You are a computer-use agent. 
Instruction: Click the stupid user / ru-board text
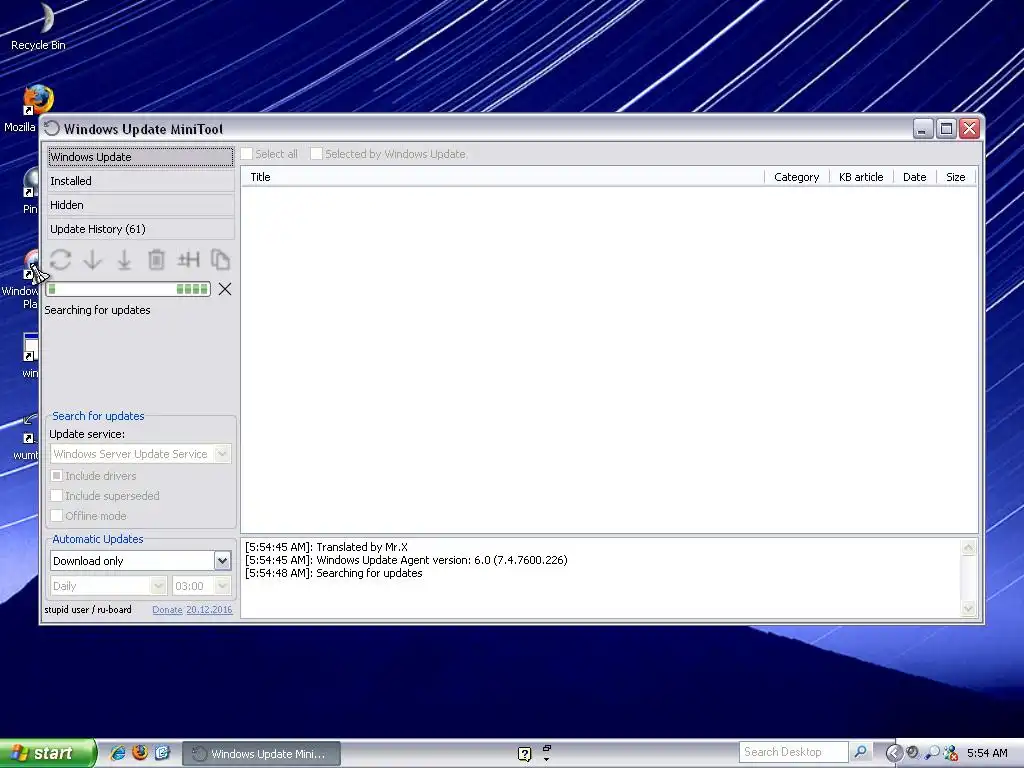click(88, 610)
